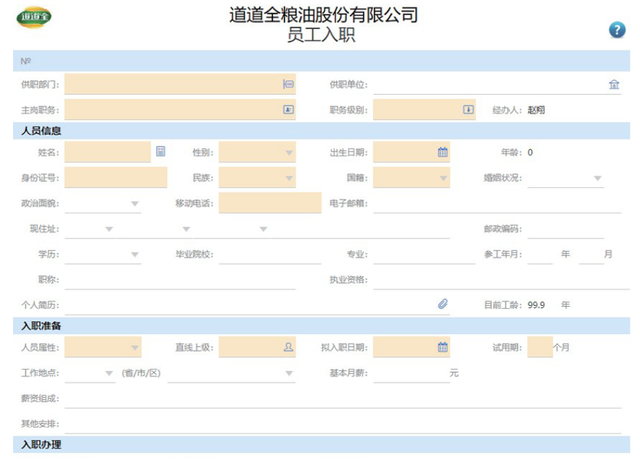Click the 邮政编码 input field

point(566,229)
